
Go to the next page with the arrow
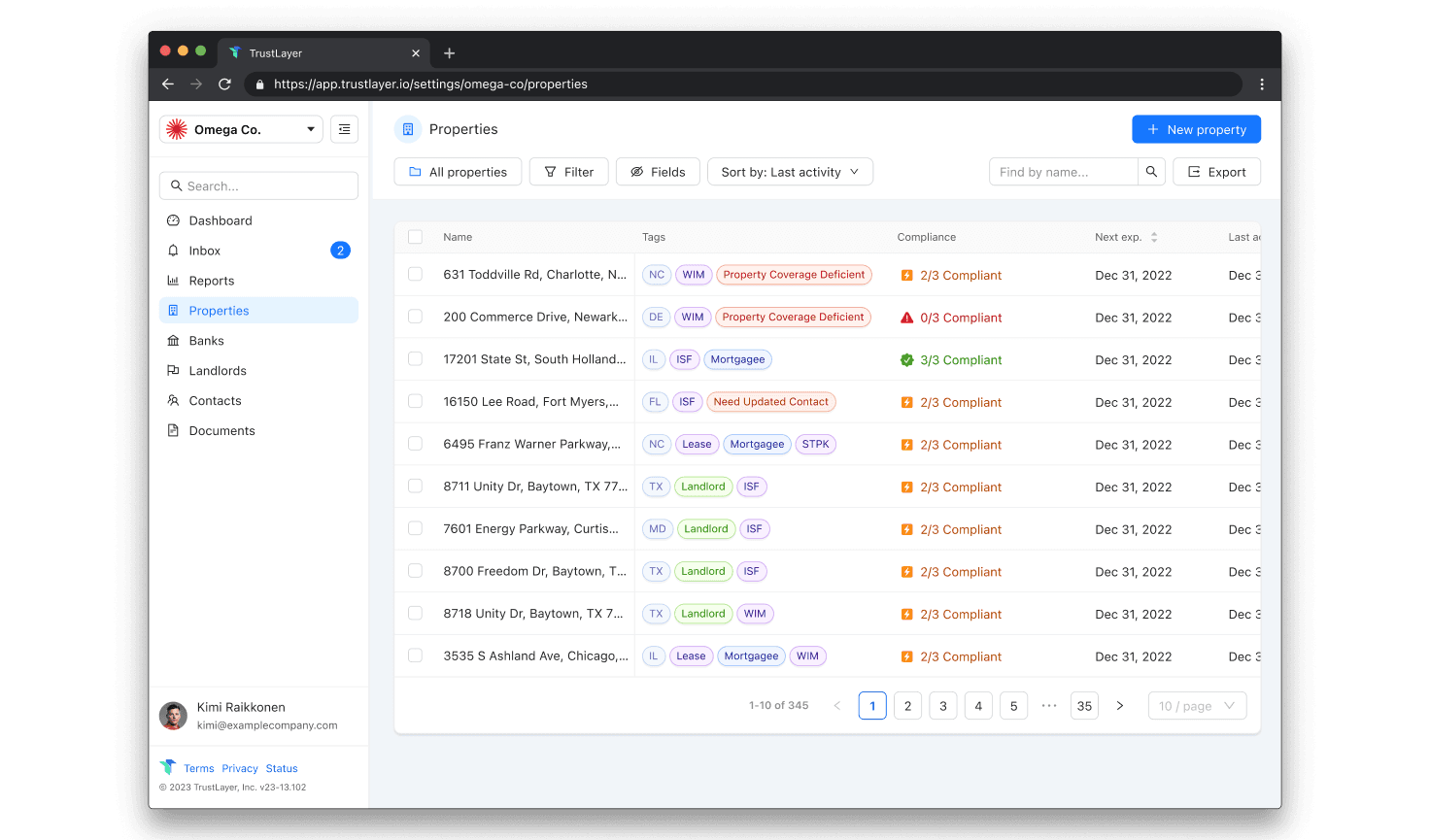(x=1120, y=706)
